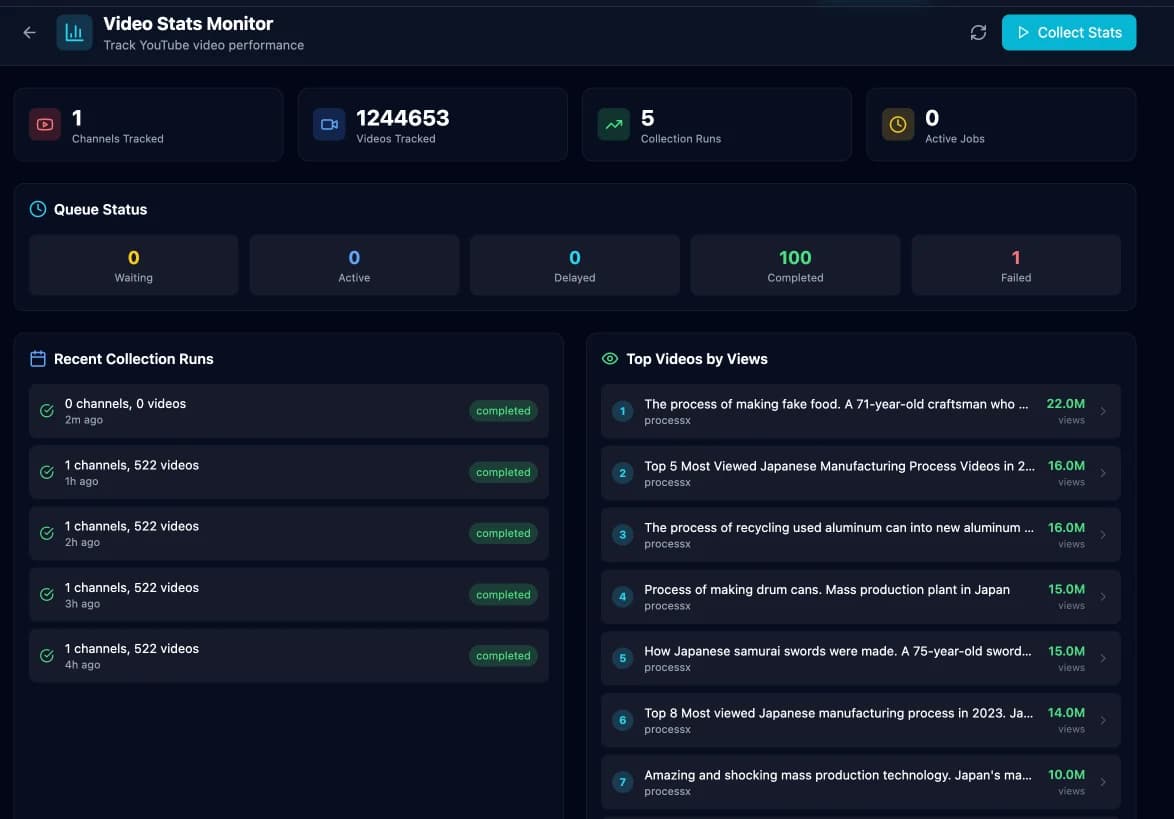Open 'Top 8 Most viewed Japanese manufacturing' video
Screen dimensions: 1174x819
pos(860,720)
